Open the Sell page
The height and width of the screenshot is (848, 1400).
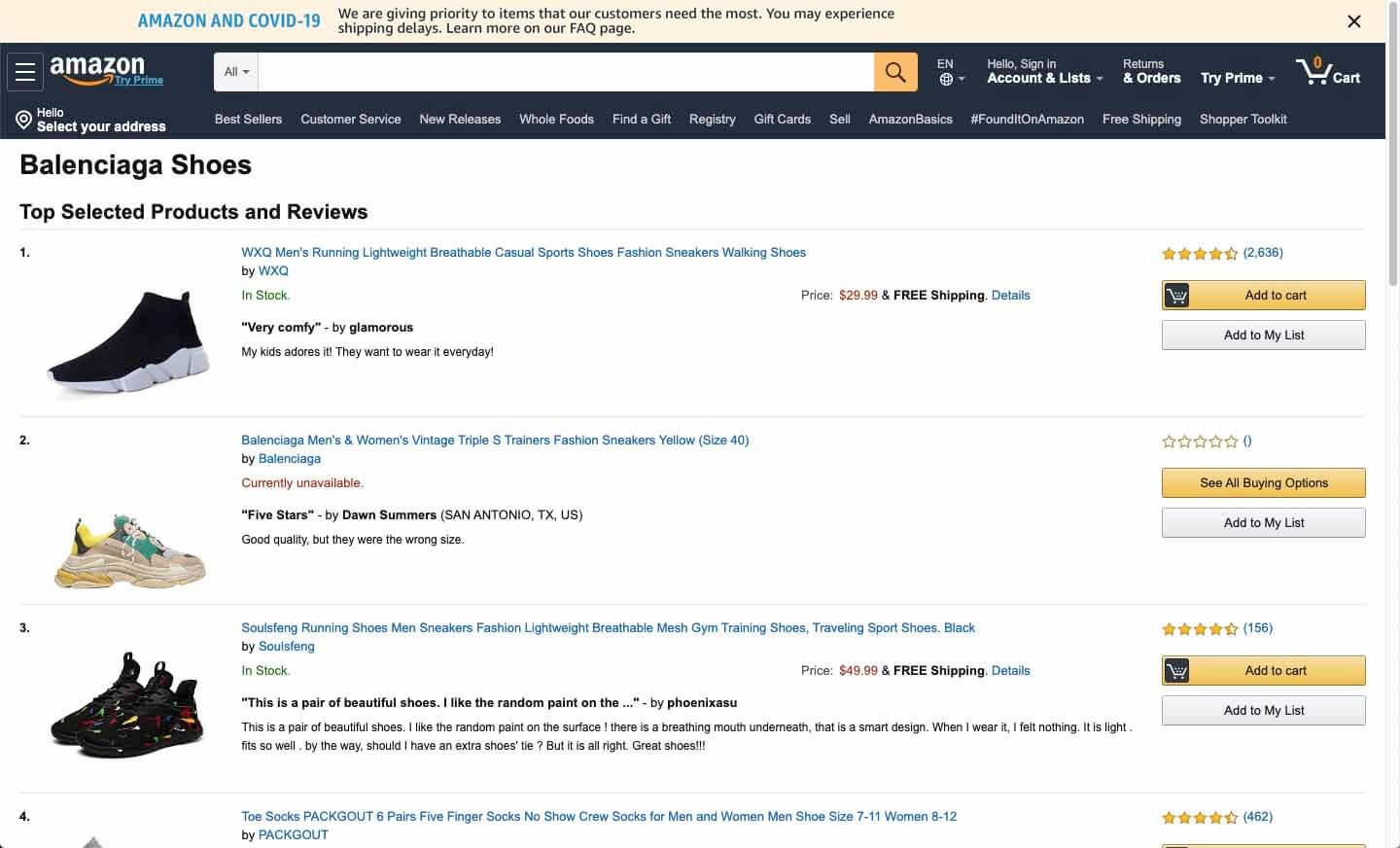(840, 119)
